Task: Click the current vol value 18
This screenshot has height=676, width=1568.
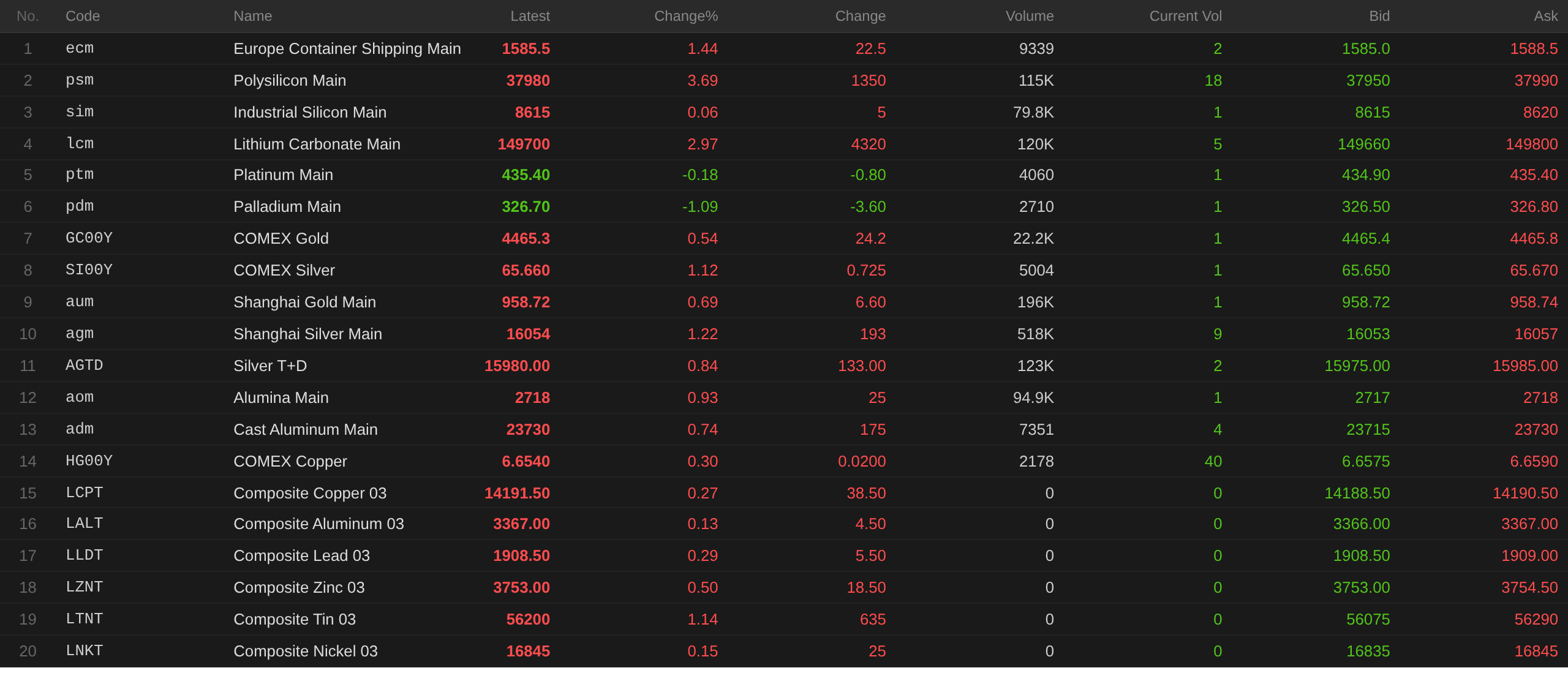Action: tap(1213, 80)
